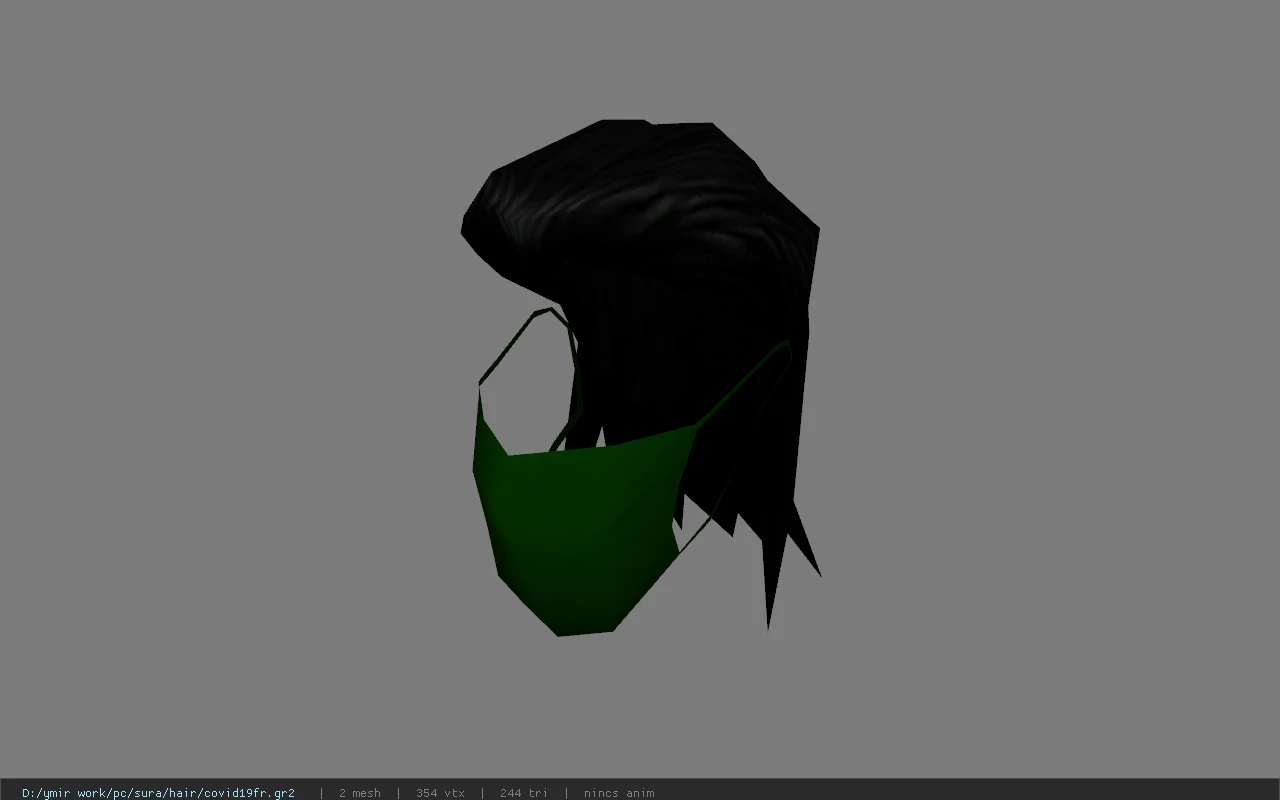Click the "354 vtx" vertex count
Screen dimensions: 1280x800
[x=440, y=793]
